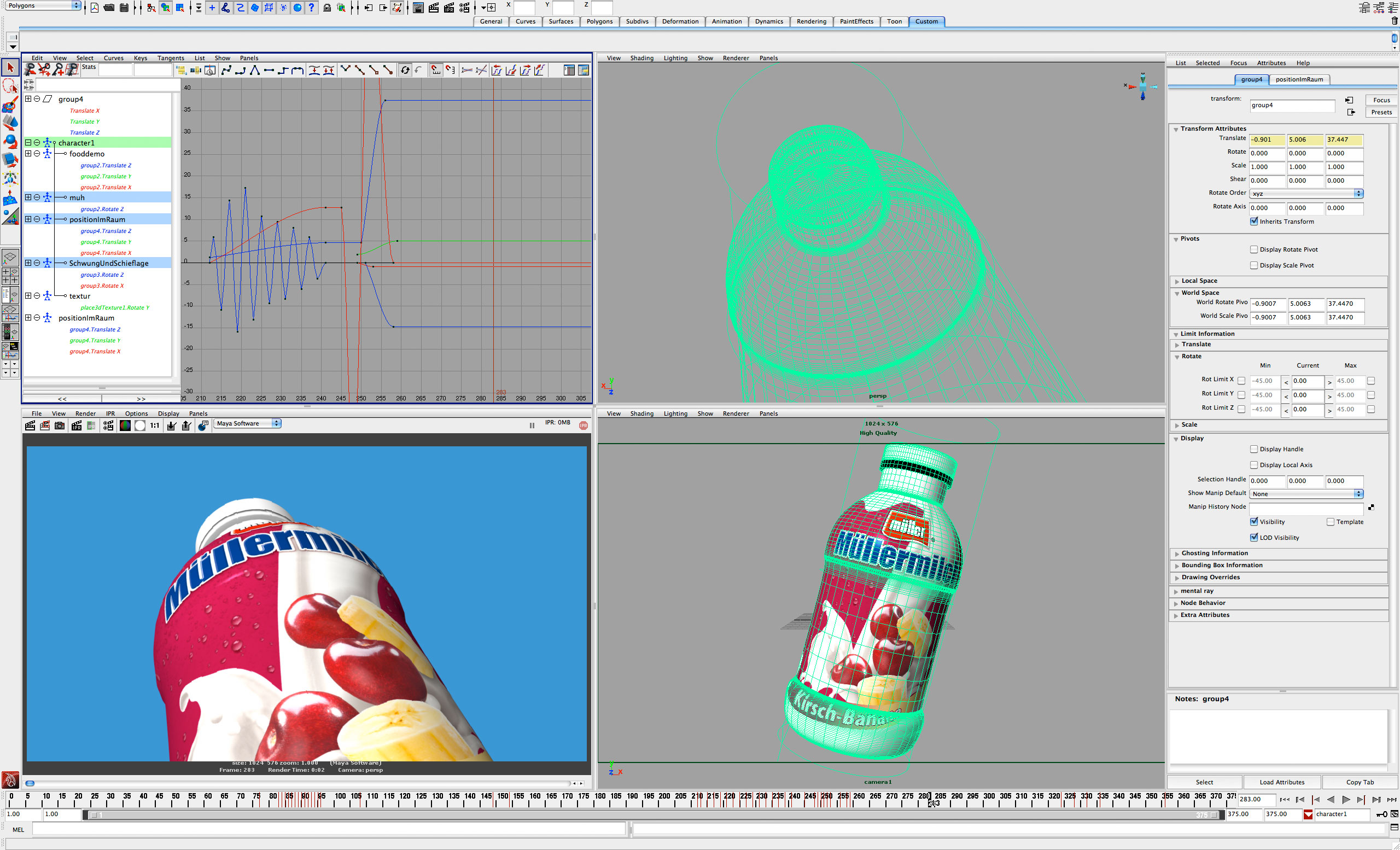Toggle the LOD Visibility checkbox
This screenshot has height=850, width=1400.
[x=1254, y=538]
